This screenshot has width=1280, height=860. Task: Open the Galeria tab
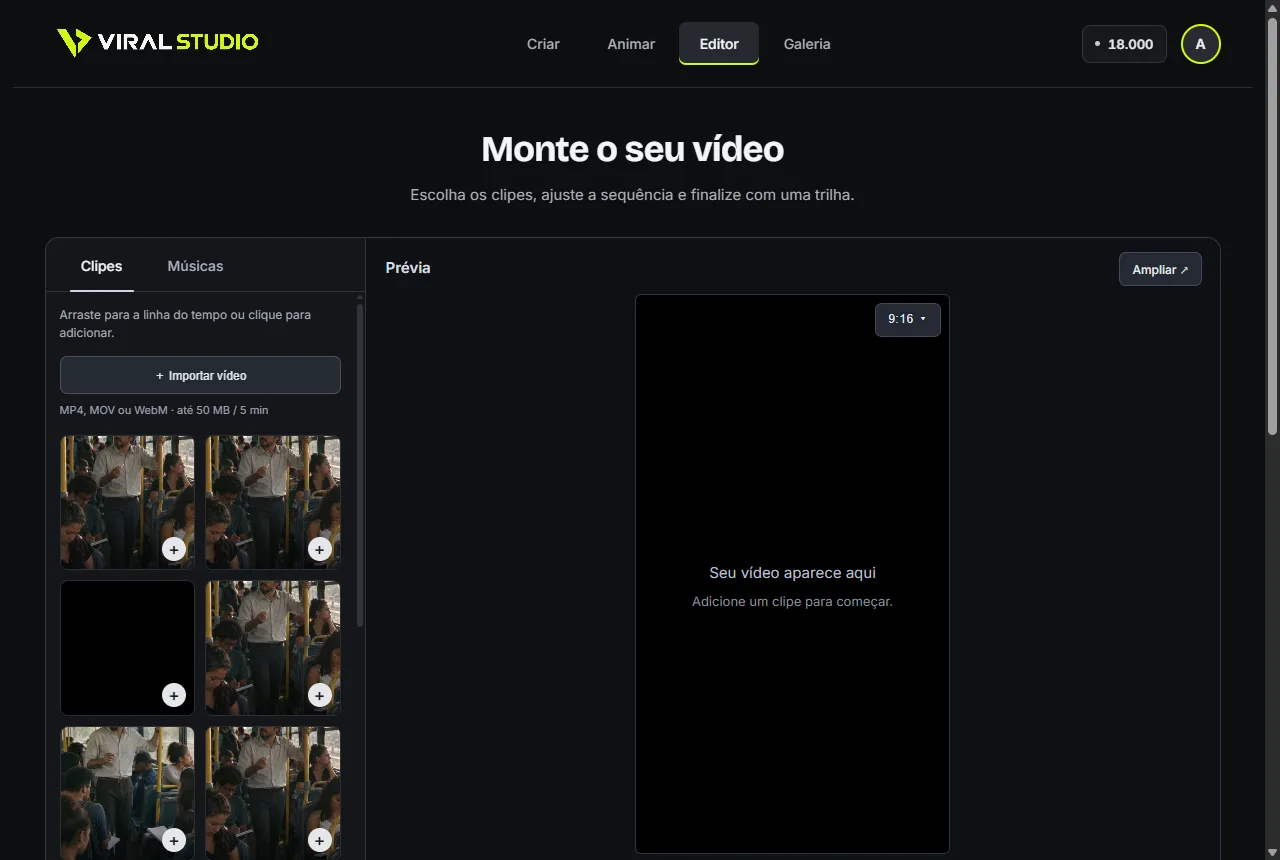(x=807, y=44)
